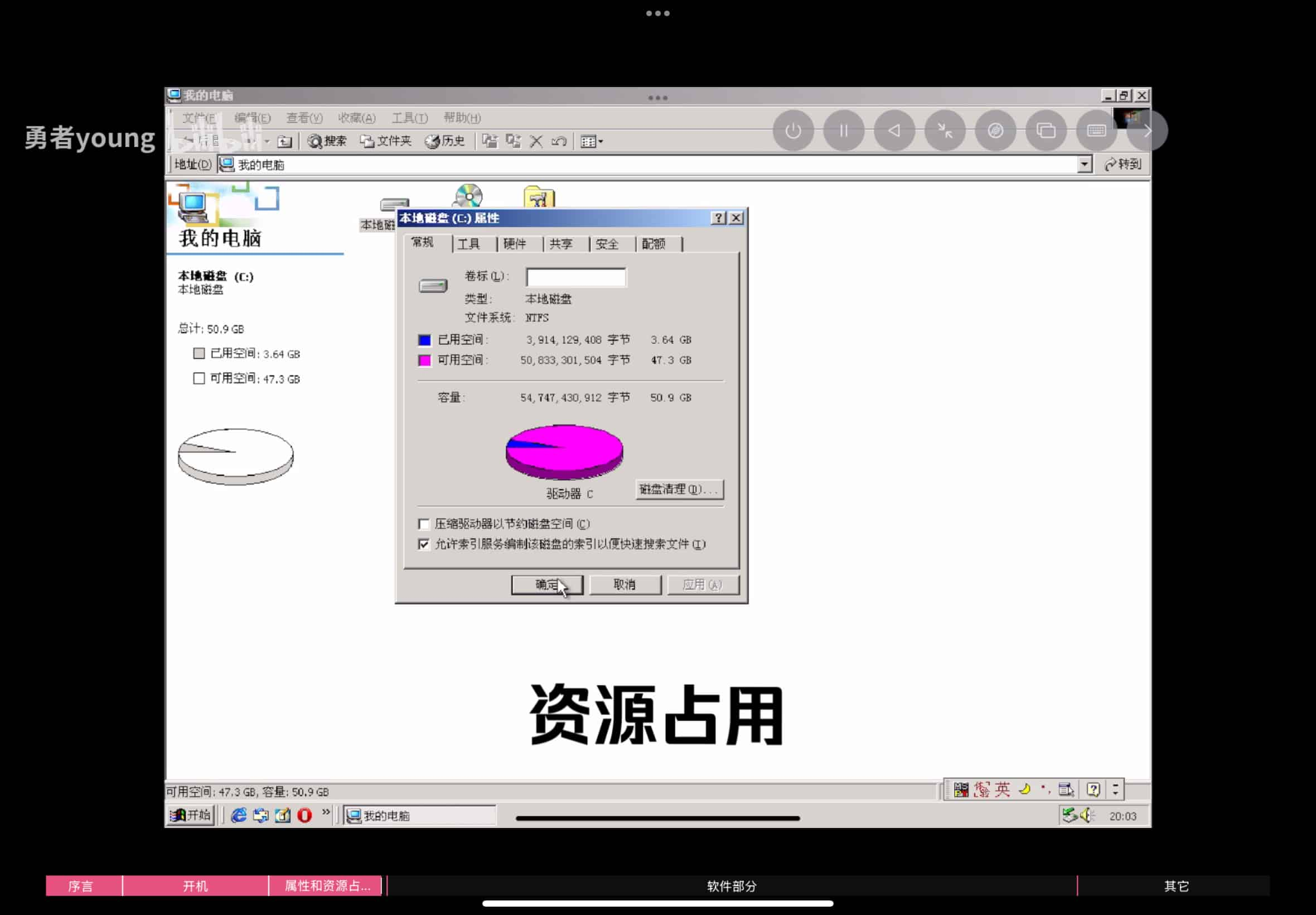Click the shrink-arrows overlay icon

click(945, 131)
